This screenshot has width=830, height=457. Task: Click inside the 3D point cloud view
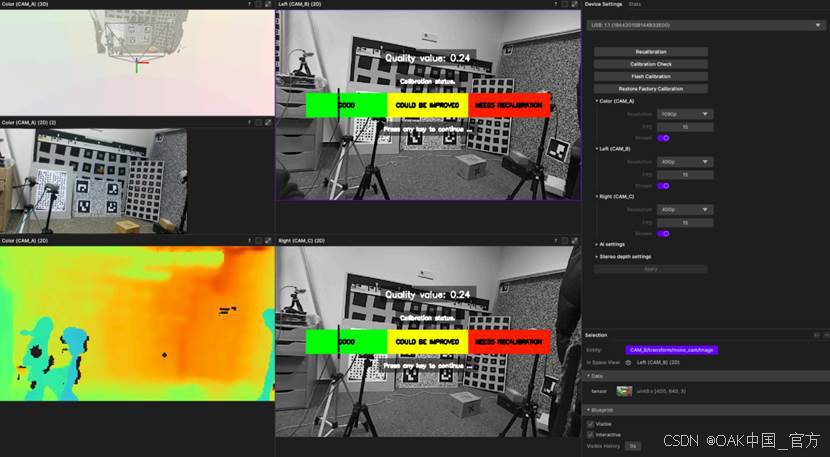[137, 62]
